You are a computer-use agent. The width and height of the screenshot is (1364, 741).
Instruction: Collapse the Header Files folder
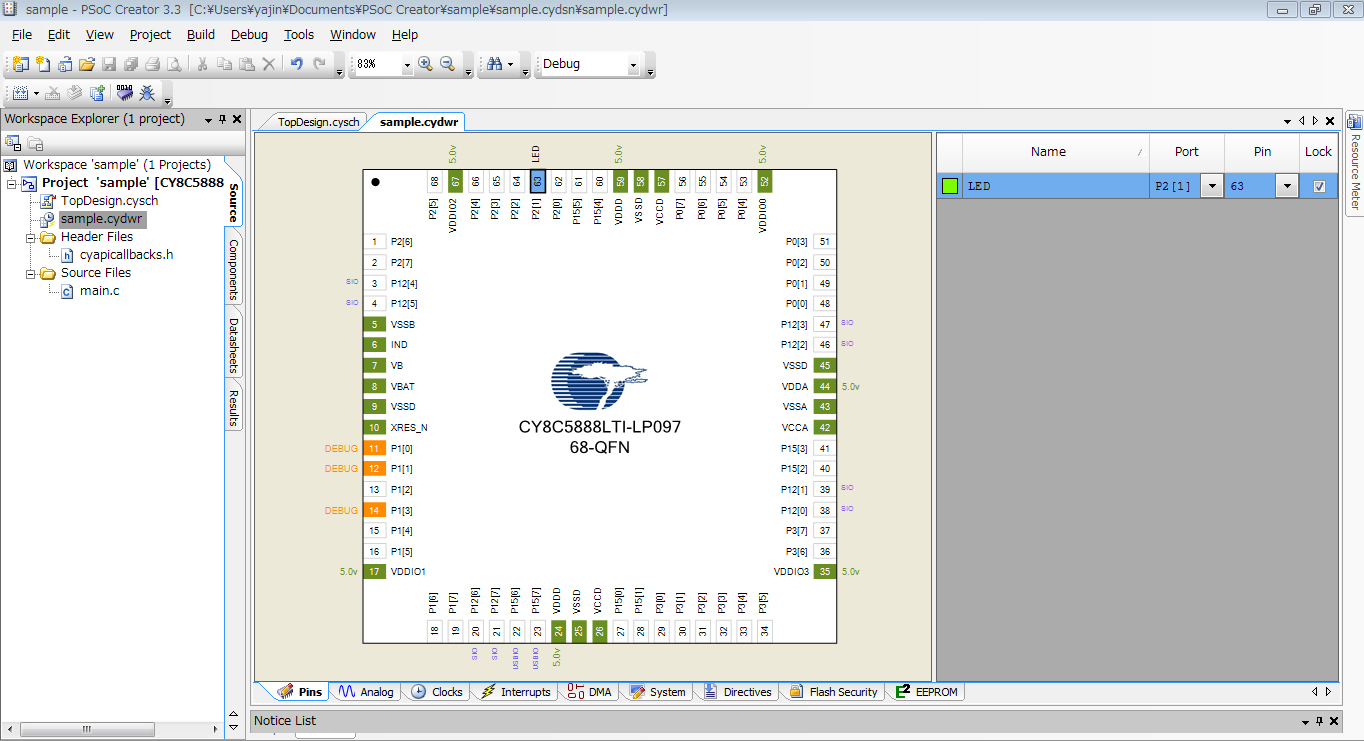coord(31,237)
